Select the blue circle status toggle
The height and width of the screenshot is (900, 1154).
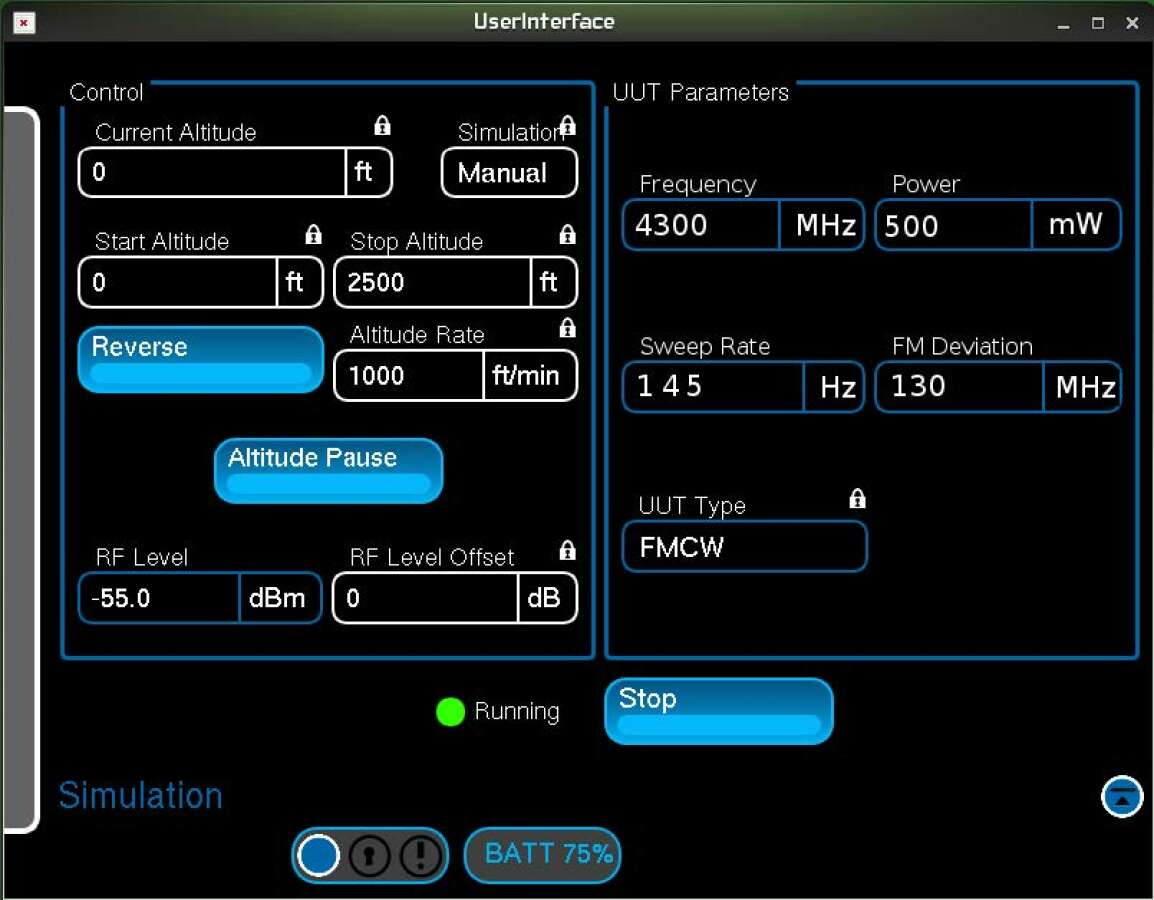click(x=318, y=855)
